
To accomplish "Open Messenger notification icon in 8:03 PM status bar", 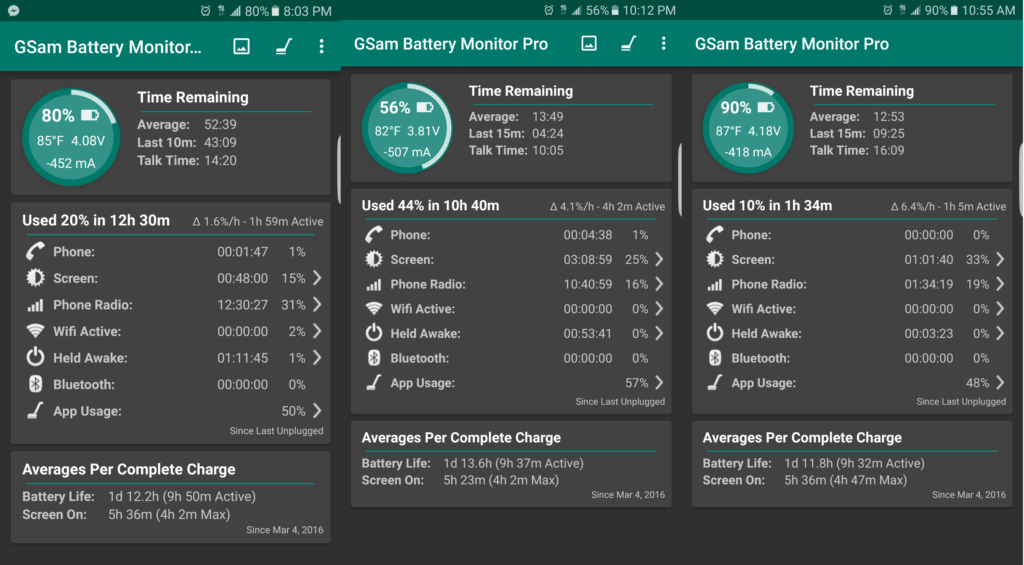I will [13, 10].
